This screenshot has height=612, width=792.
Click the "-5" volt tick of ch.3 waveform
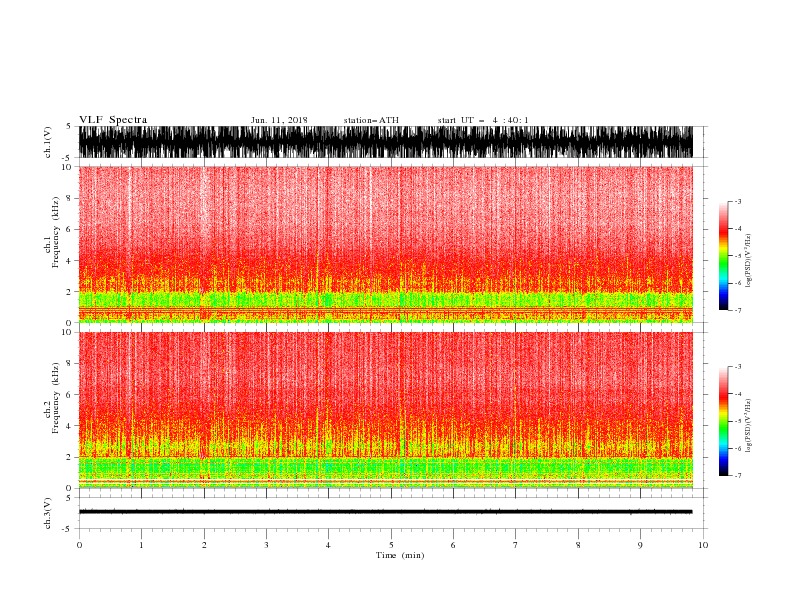coord(68,529)
